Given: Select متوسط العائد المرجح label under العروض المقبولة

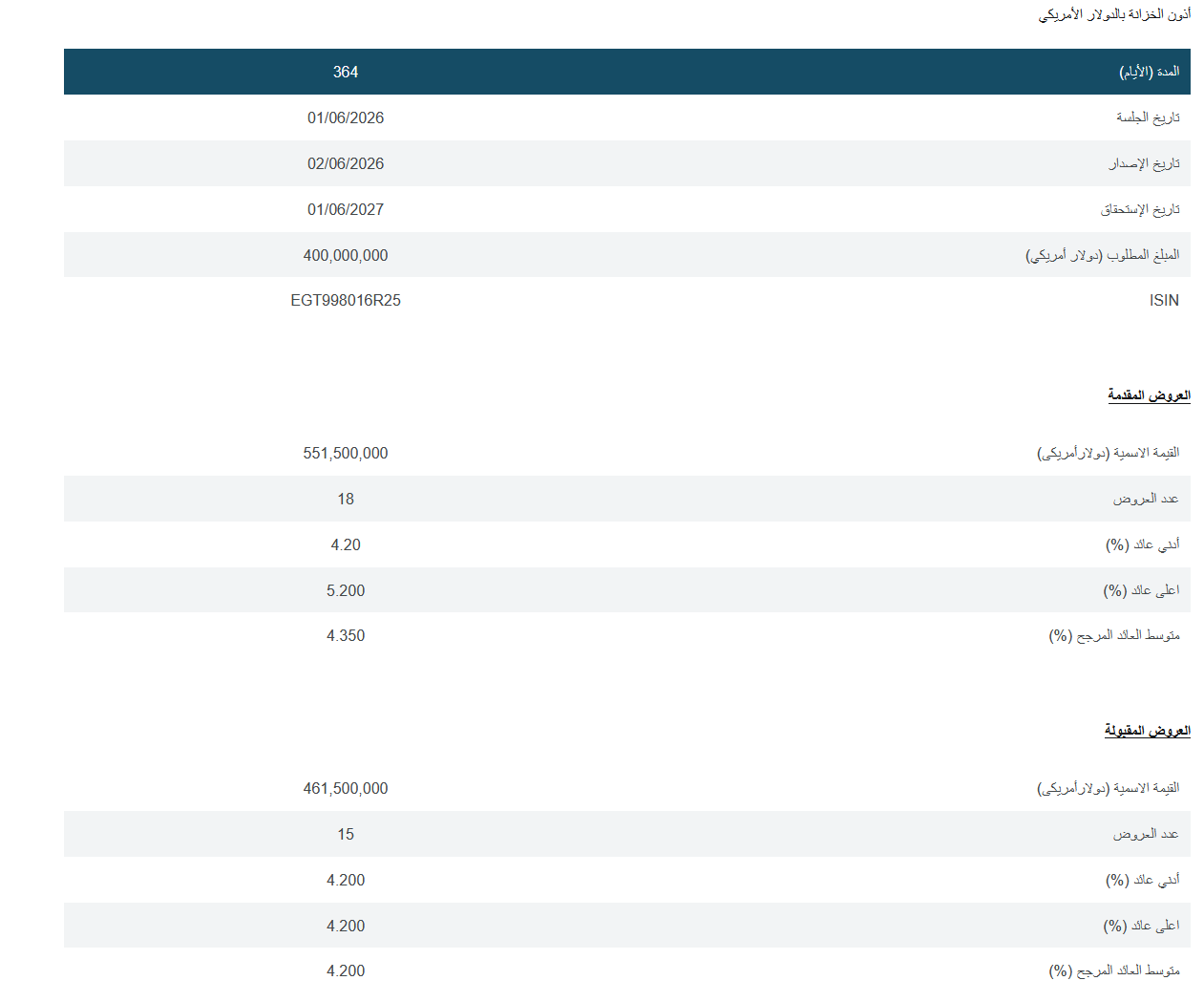Looking at the screenshot, I should click(x=1114, y=970).
